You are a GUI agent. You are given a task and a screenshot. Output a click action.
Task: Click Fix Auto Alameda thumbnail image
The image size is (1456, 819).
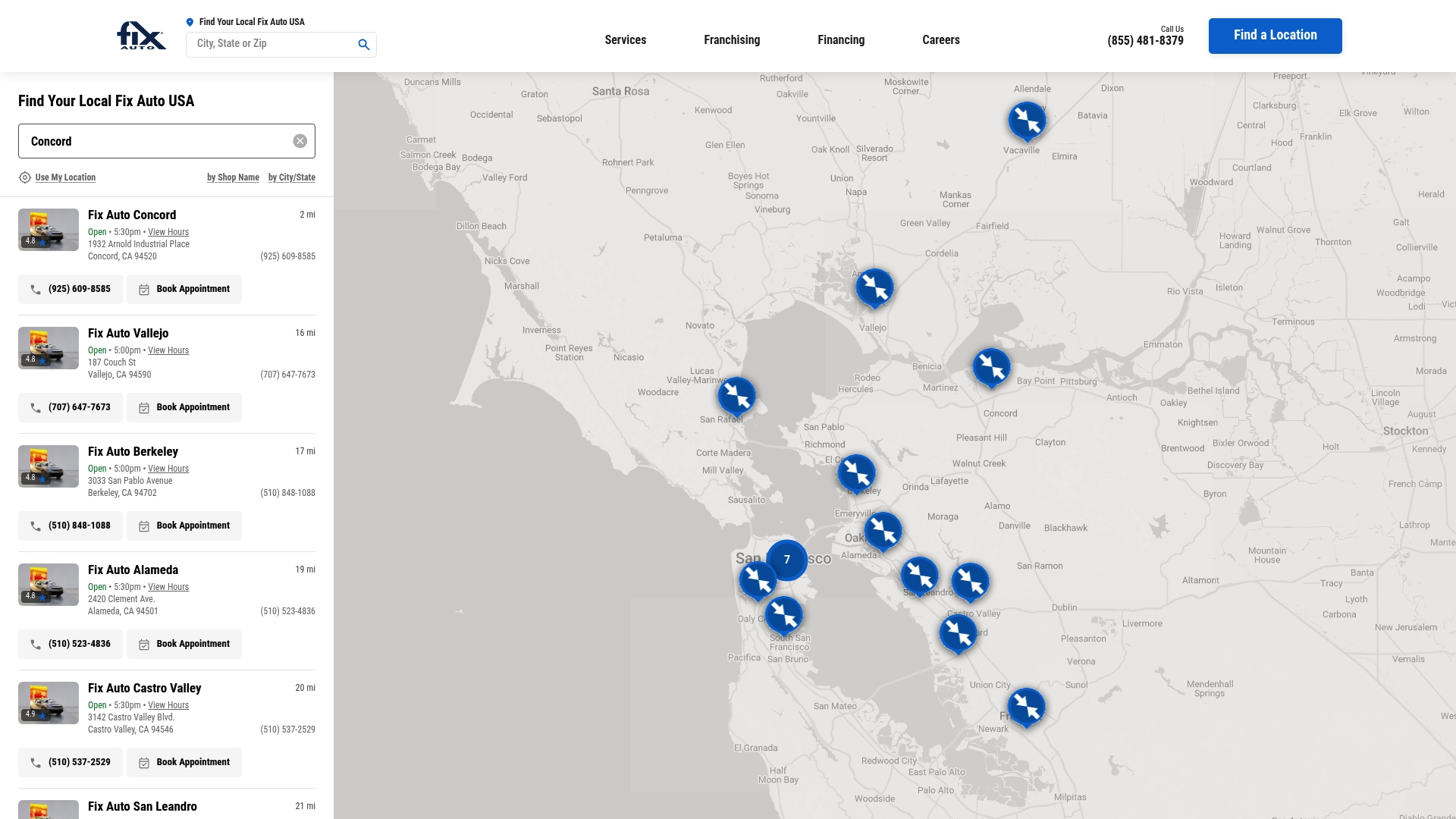[x=49, y=585]
